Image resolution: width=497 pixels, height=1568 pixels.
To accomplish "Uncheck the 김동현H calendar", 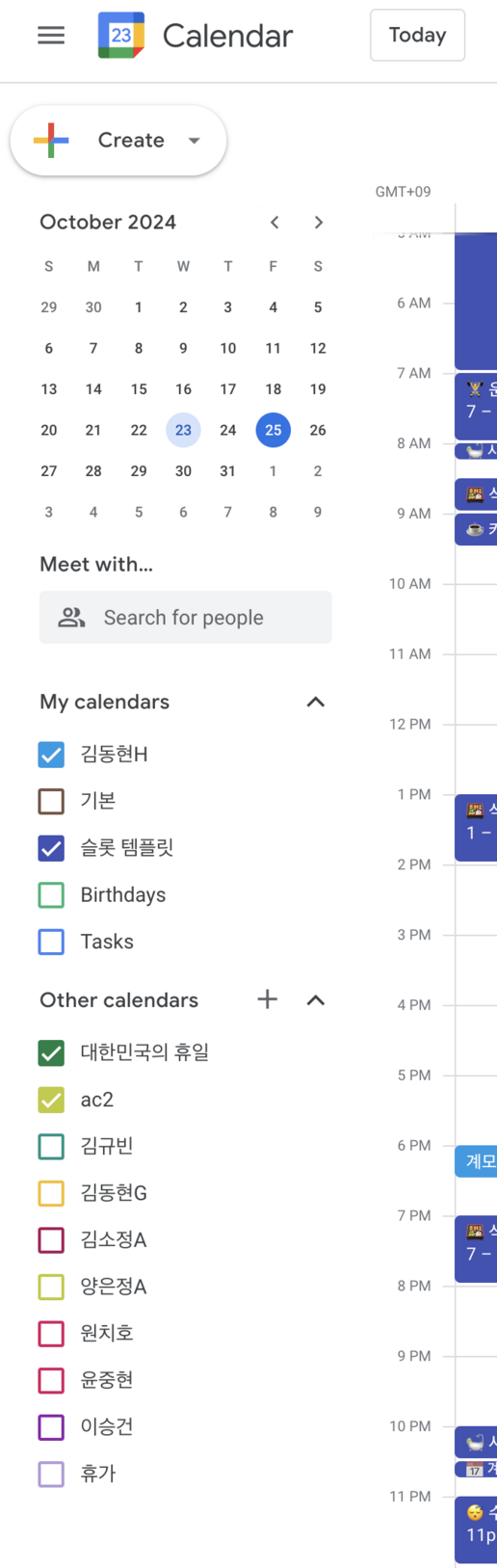I will click(x=51, y=755).
